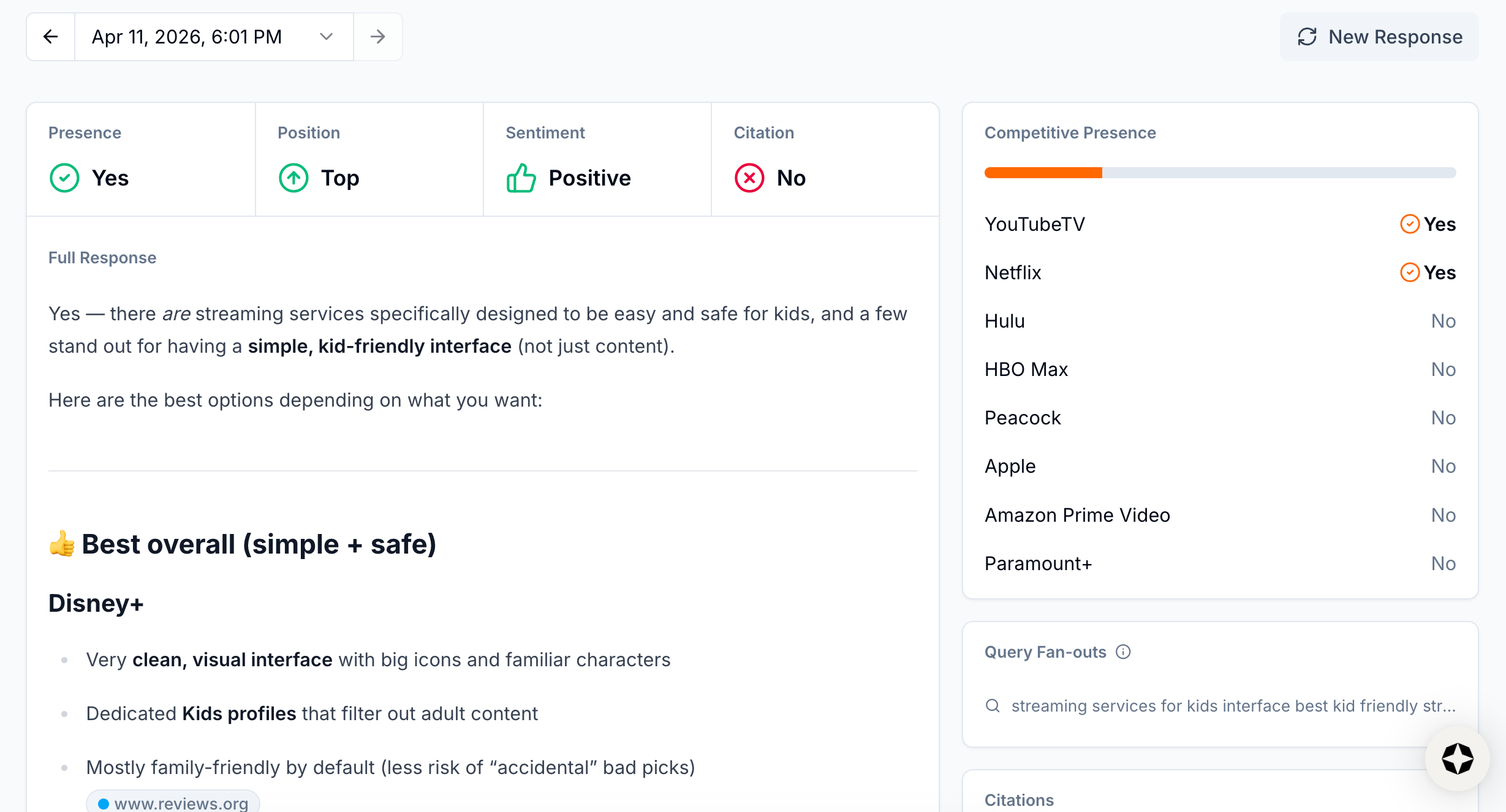Click the Position up-arrow icon

tap(293, 178)
